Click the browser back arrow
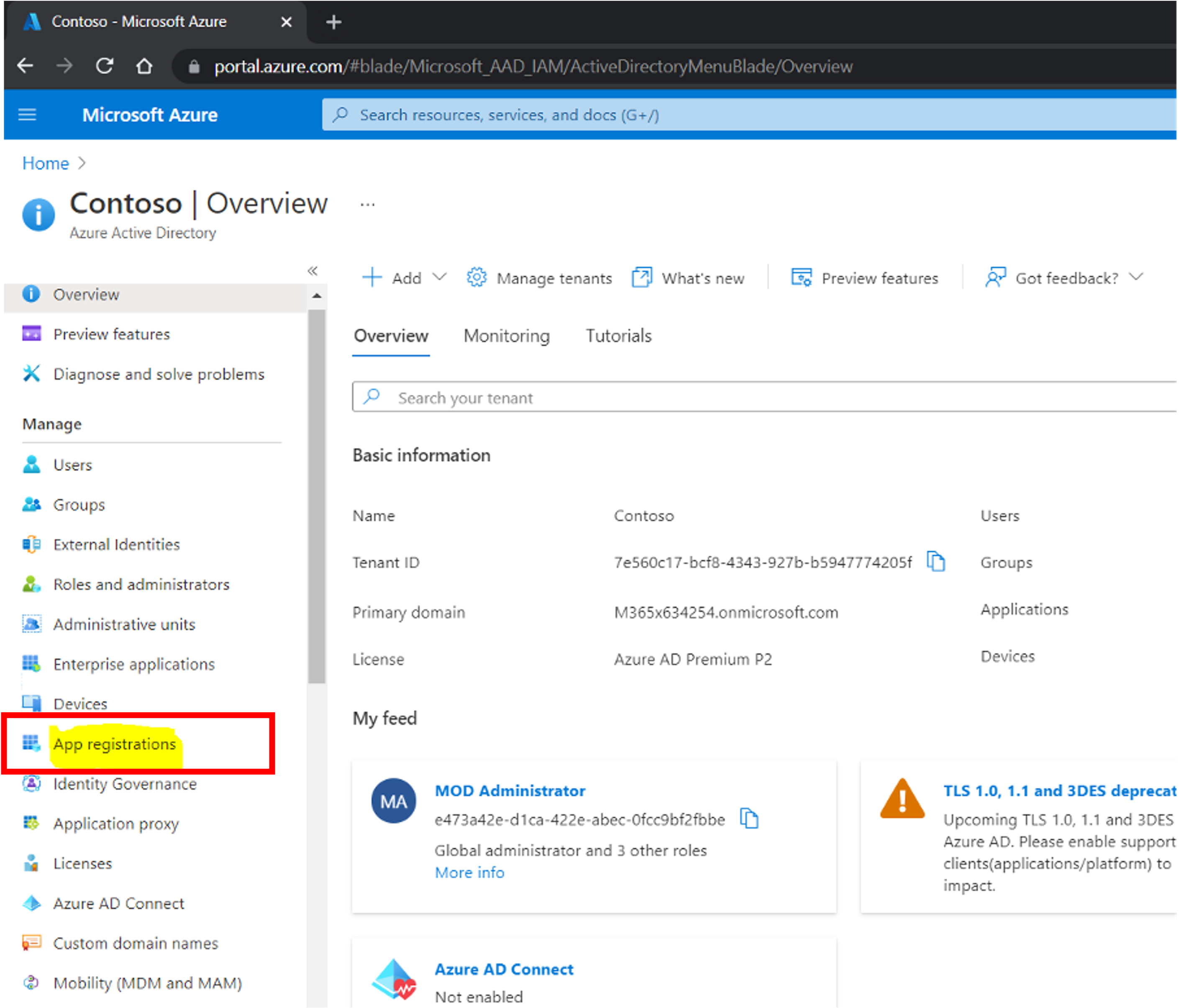The height and width of the screenshot is (1008, 1179). click(25, 66)
